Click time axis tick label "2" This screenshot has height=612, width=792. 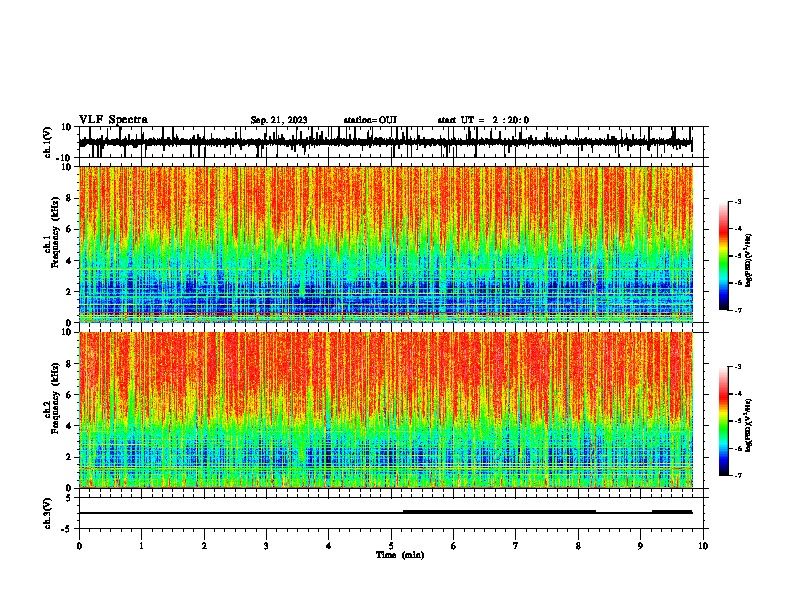click(204, 546)
